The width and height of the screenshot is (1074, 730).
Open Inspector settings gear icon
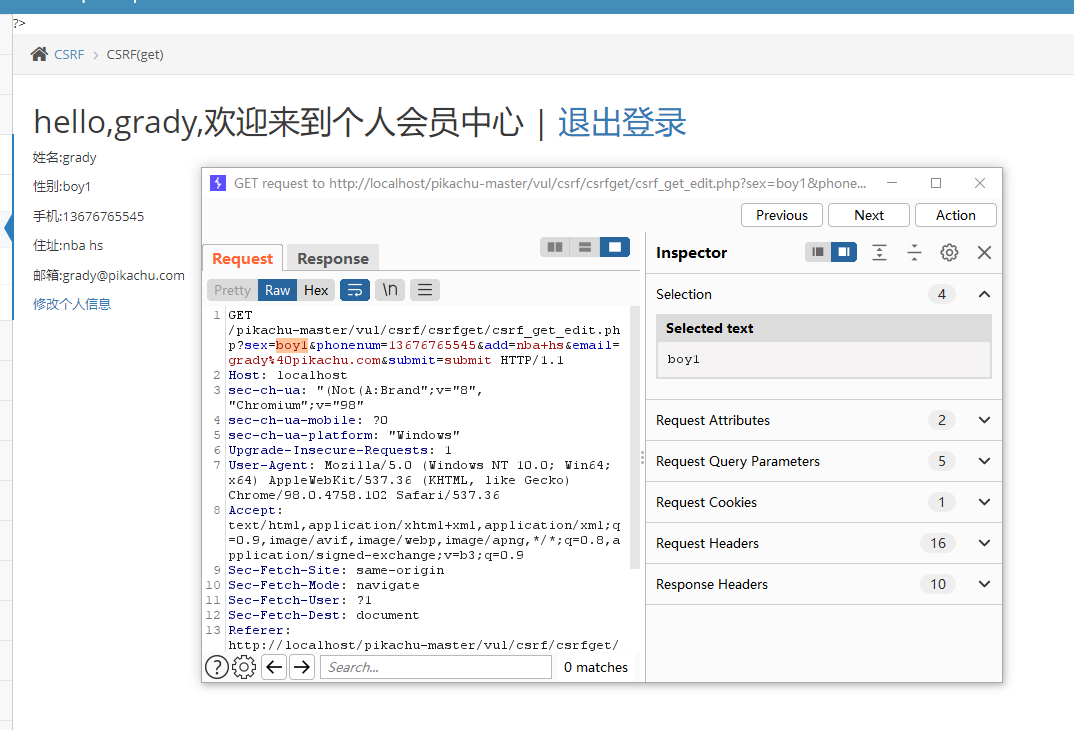click(949, 253)
